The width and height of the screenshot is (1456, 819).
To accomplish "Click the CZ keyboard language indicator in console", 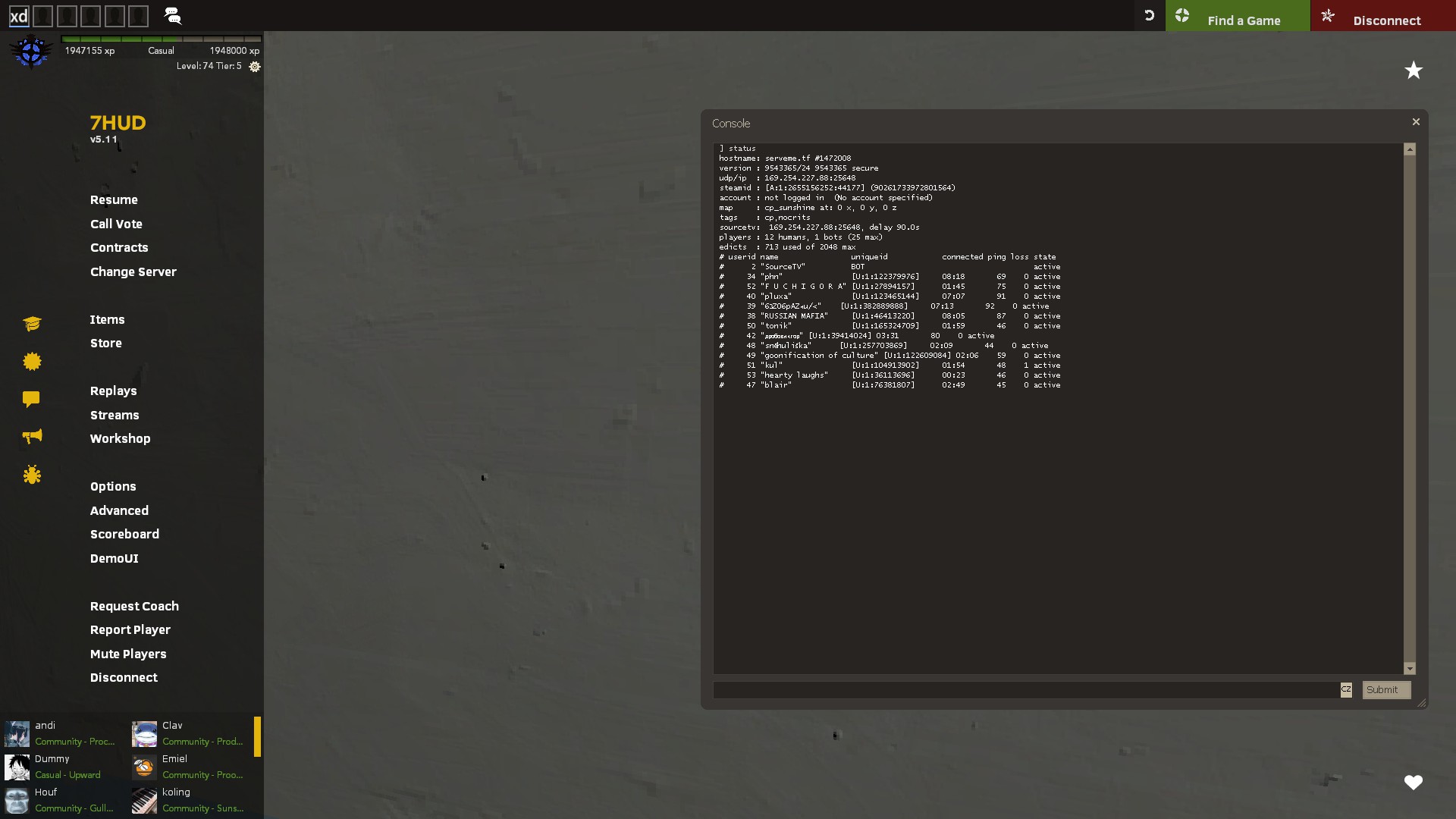I will pyautogui.click(x=1346, y=689).
